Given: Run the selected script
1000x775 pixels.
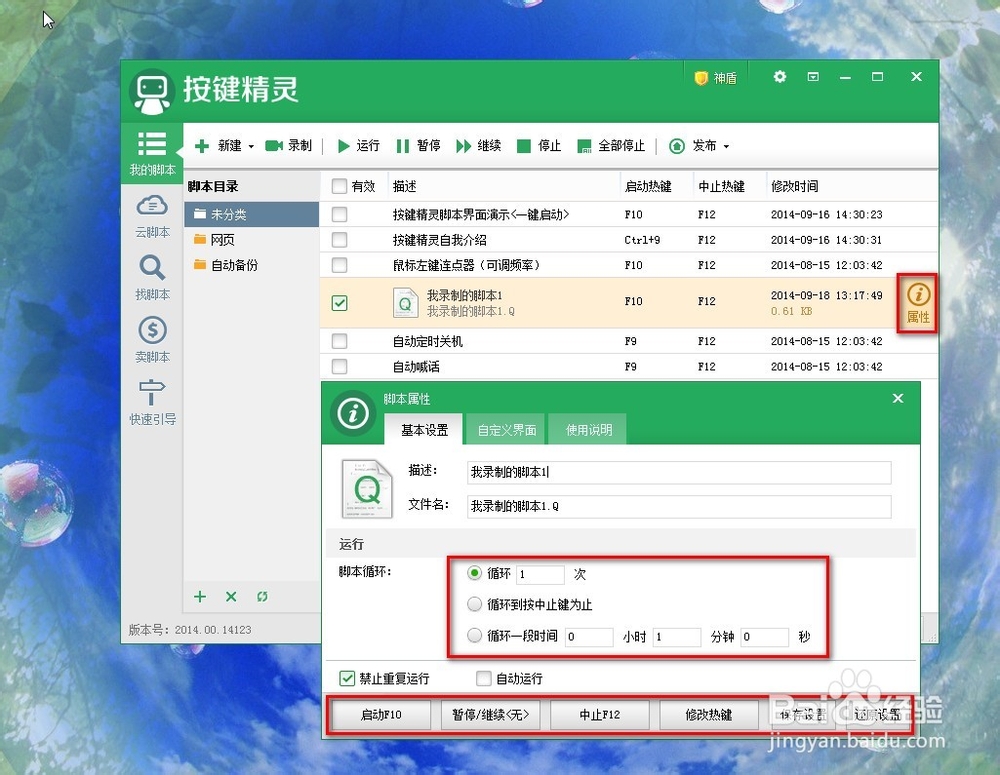Looking at the screenshot, I should [x=357, y=145].
